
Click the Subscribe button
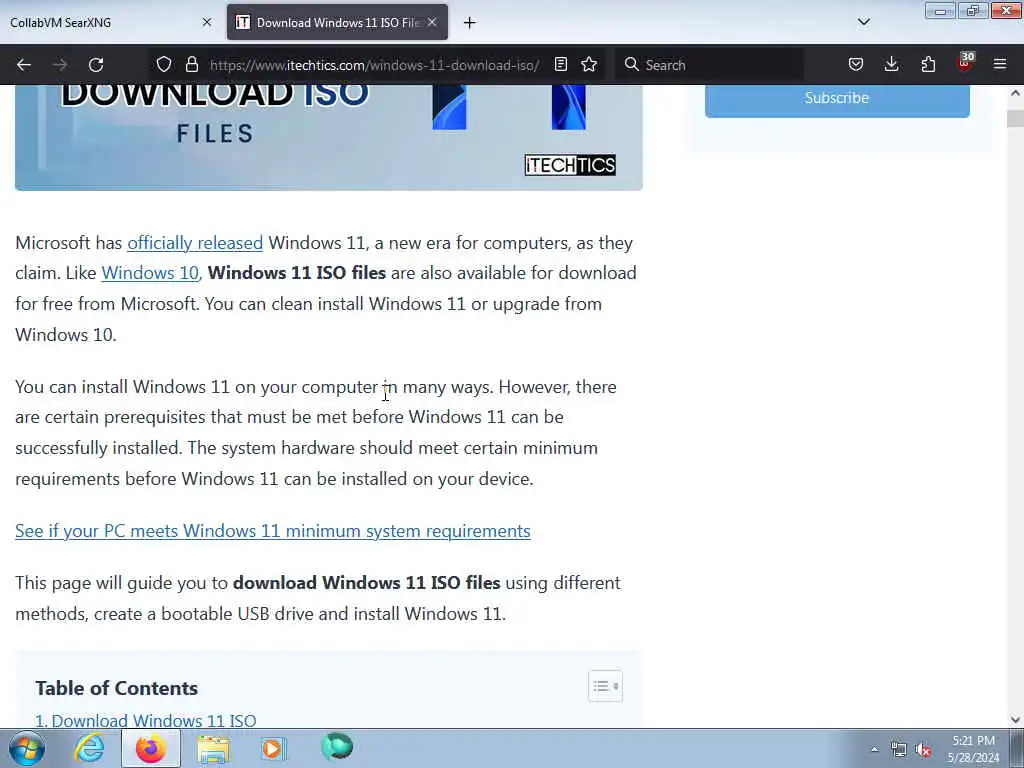(x=837, y=99)
